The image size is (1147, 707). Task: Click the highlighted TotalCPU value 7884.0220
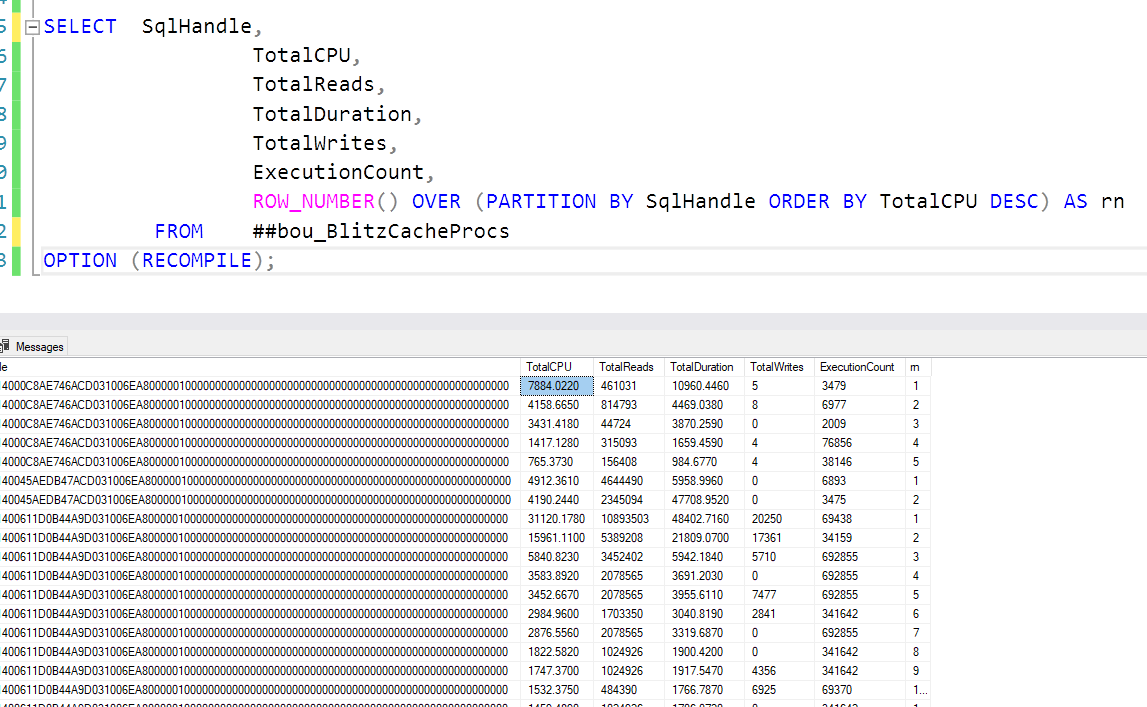tap(555, 386)
